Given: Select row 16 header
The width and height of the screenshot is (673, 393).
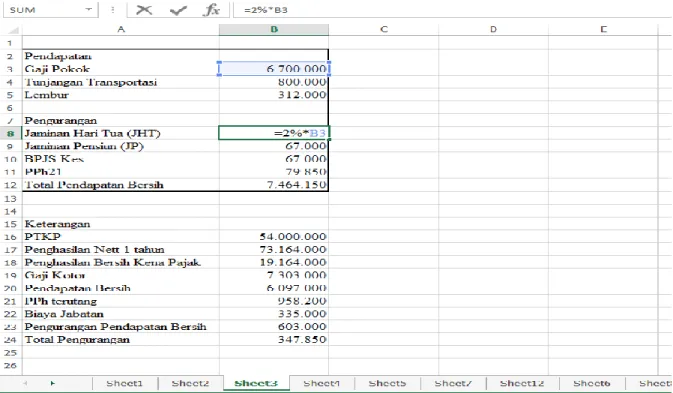Looking at the screenshot, I should point(11,237).
